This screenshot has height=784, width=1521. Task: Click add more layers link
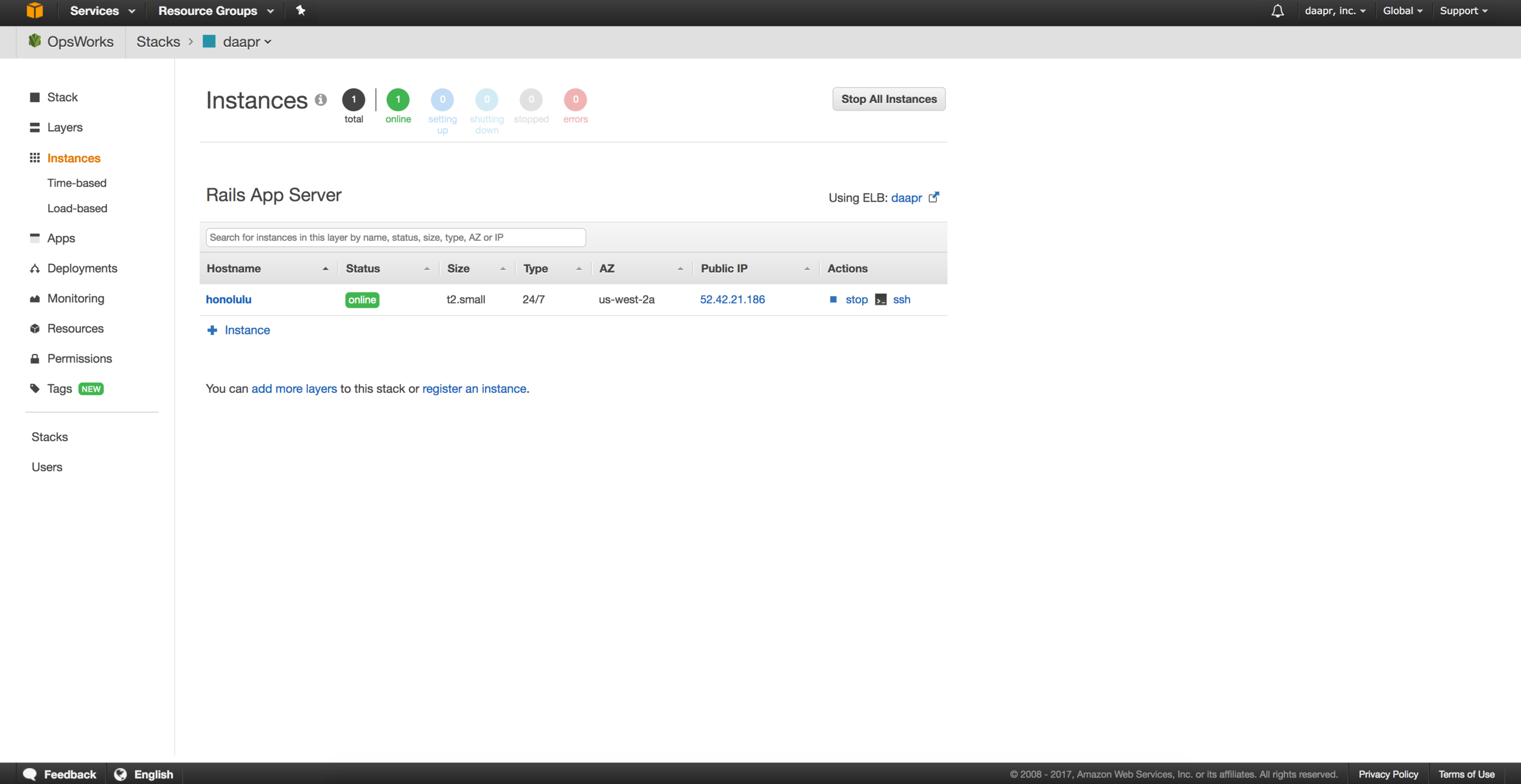tap(294, 389)
